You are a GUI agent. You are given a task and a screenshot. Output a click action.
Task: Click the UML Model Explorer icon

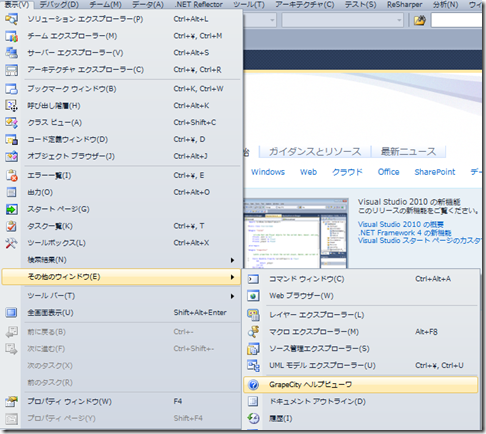253,365
